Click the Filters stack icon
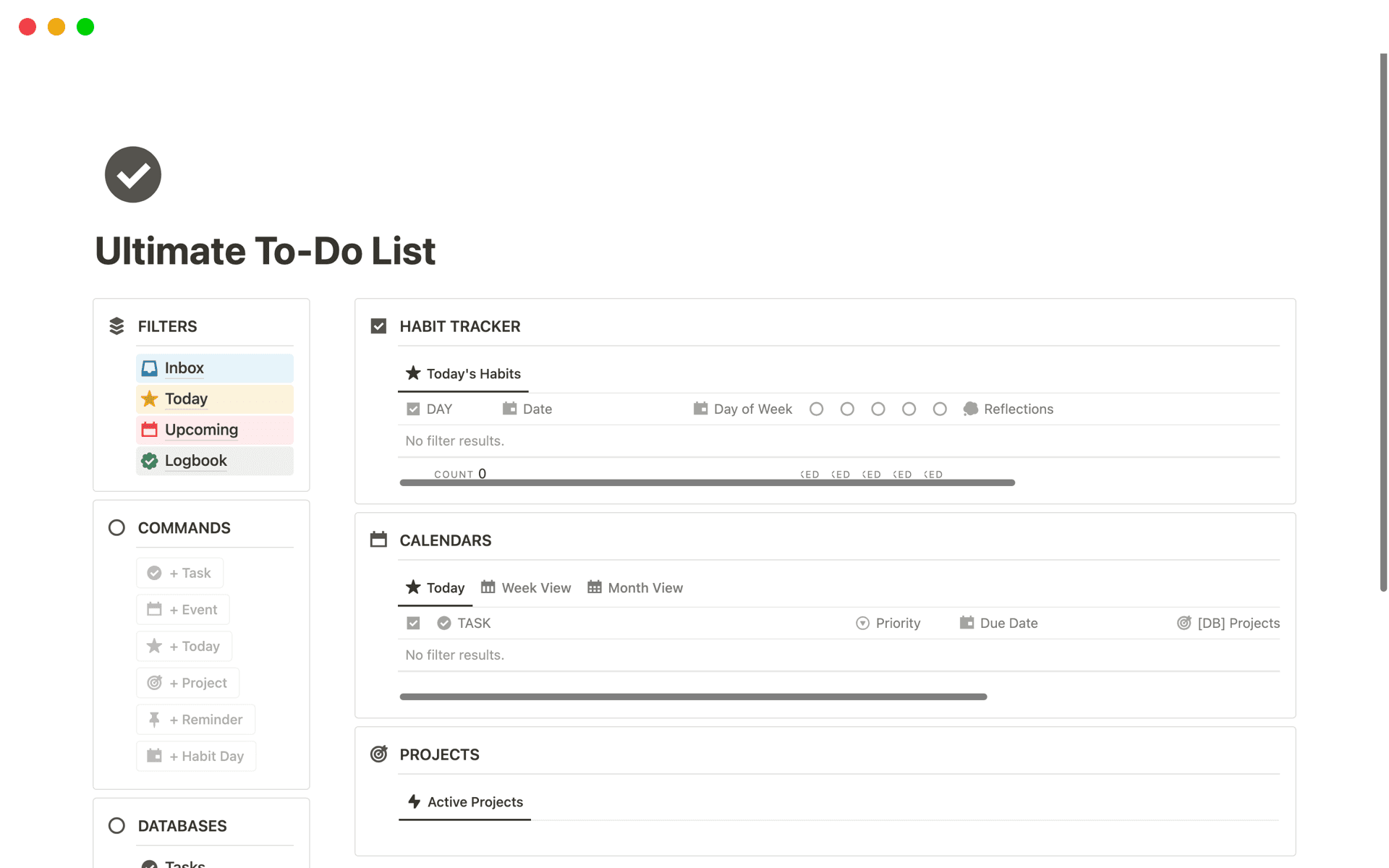The image size is (1389, 868). tap(116, 325)
